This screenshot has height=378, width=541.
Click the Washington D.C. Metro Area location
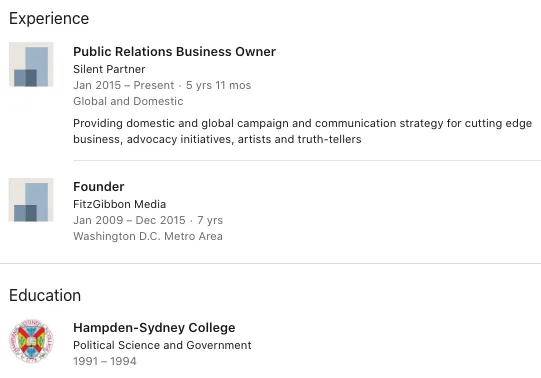[148, 236]
